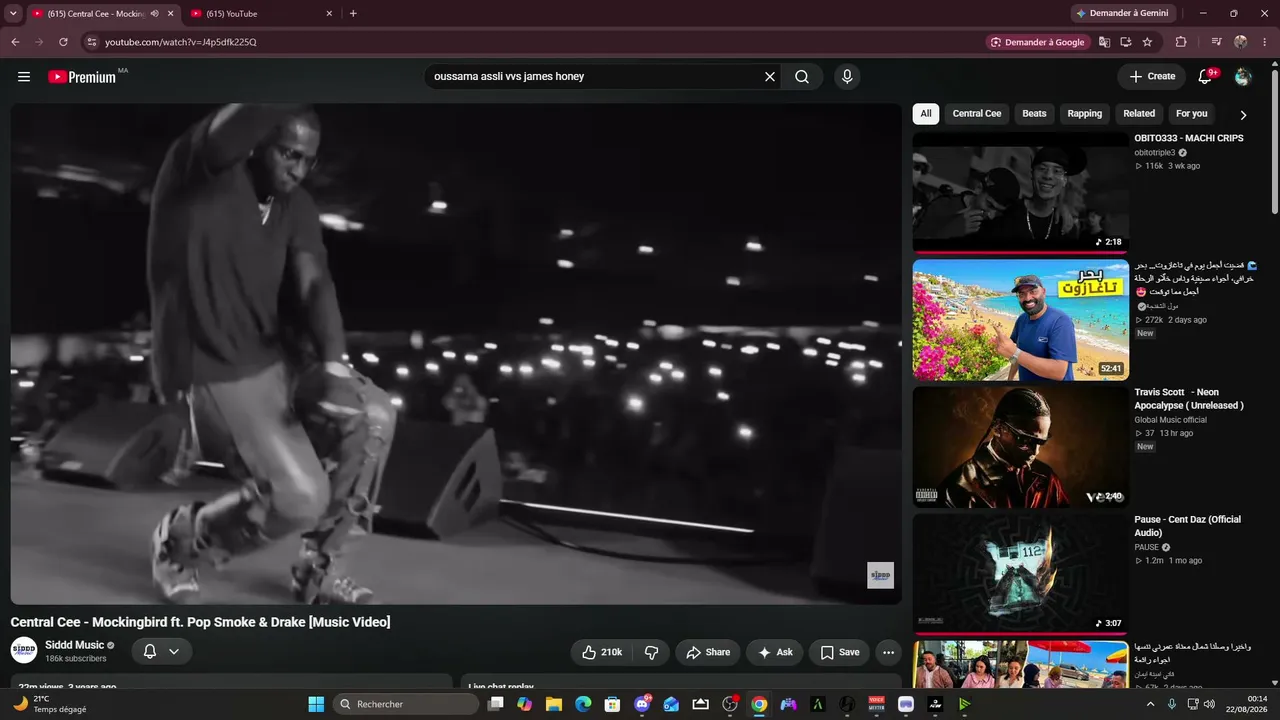Open 'OBITO333 - MACHI CRIPS' video title
The width and height of the screenshot is (1280, 720).
pos(1189,138)
